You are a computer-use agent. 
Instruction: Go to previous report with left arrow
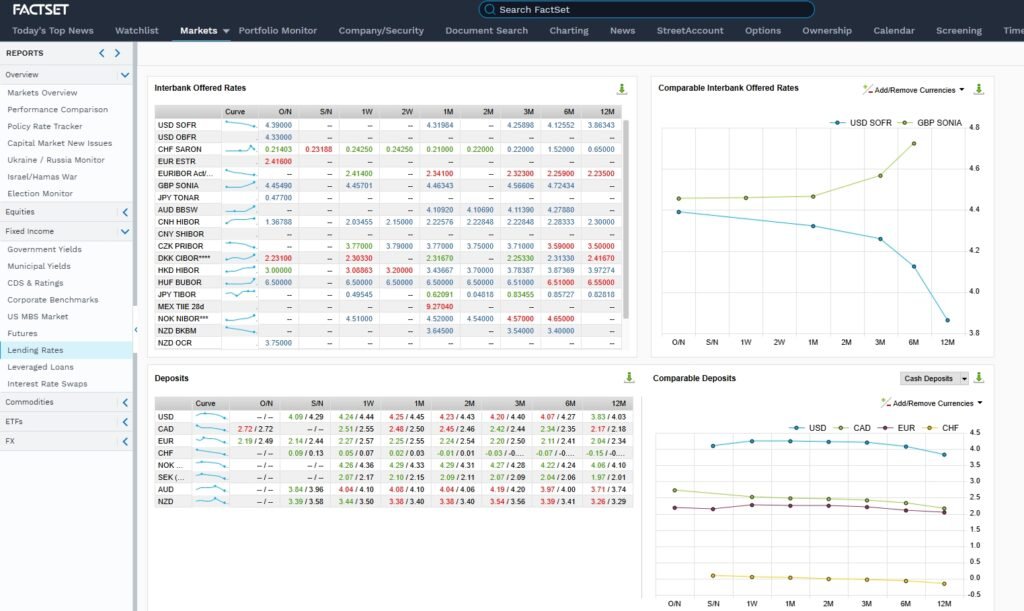click(102, 53)
